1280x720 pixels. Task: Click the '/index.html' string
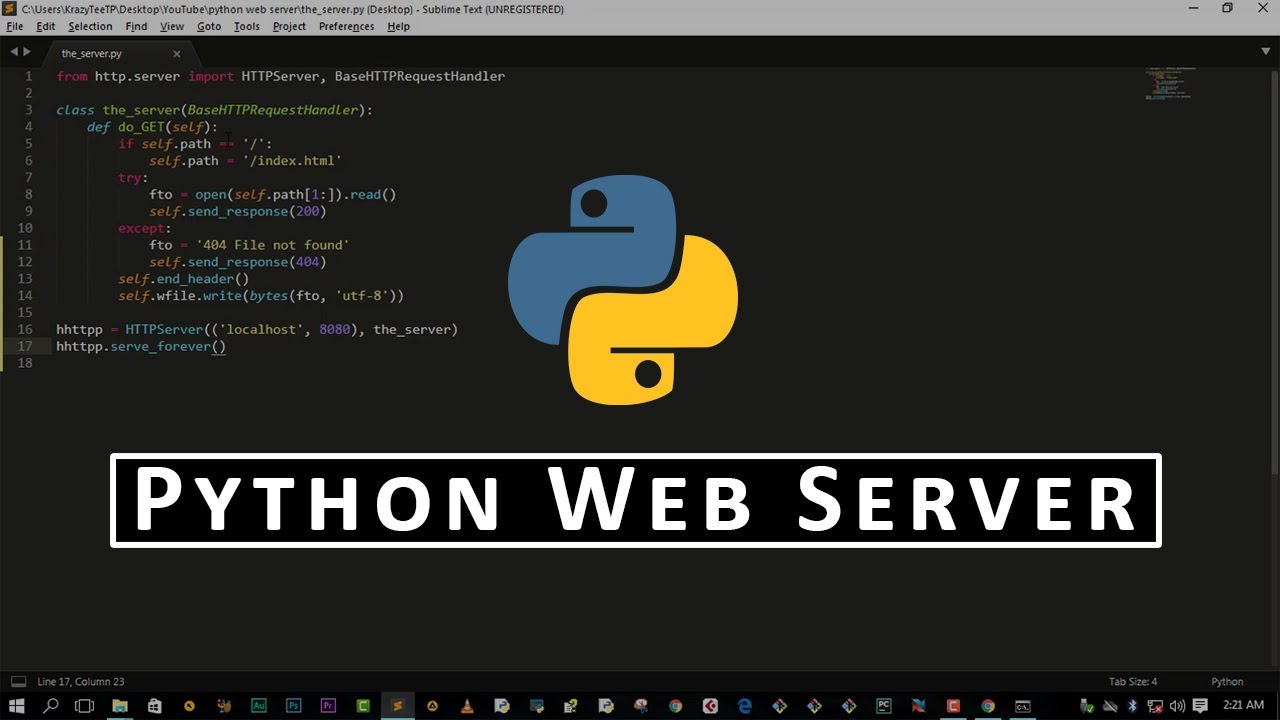(292, 161)
